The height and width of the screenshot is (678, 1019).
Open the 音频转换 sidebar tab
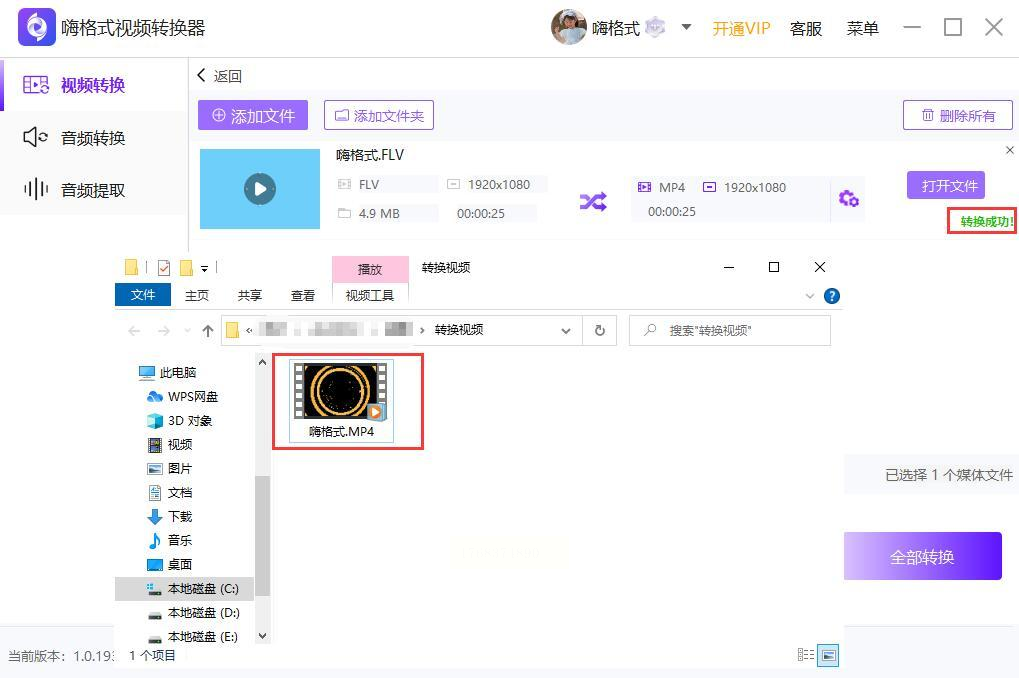(94, 137)
